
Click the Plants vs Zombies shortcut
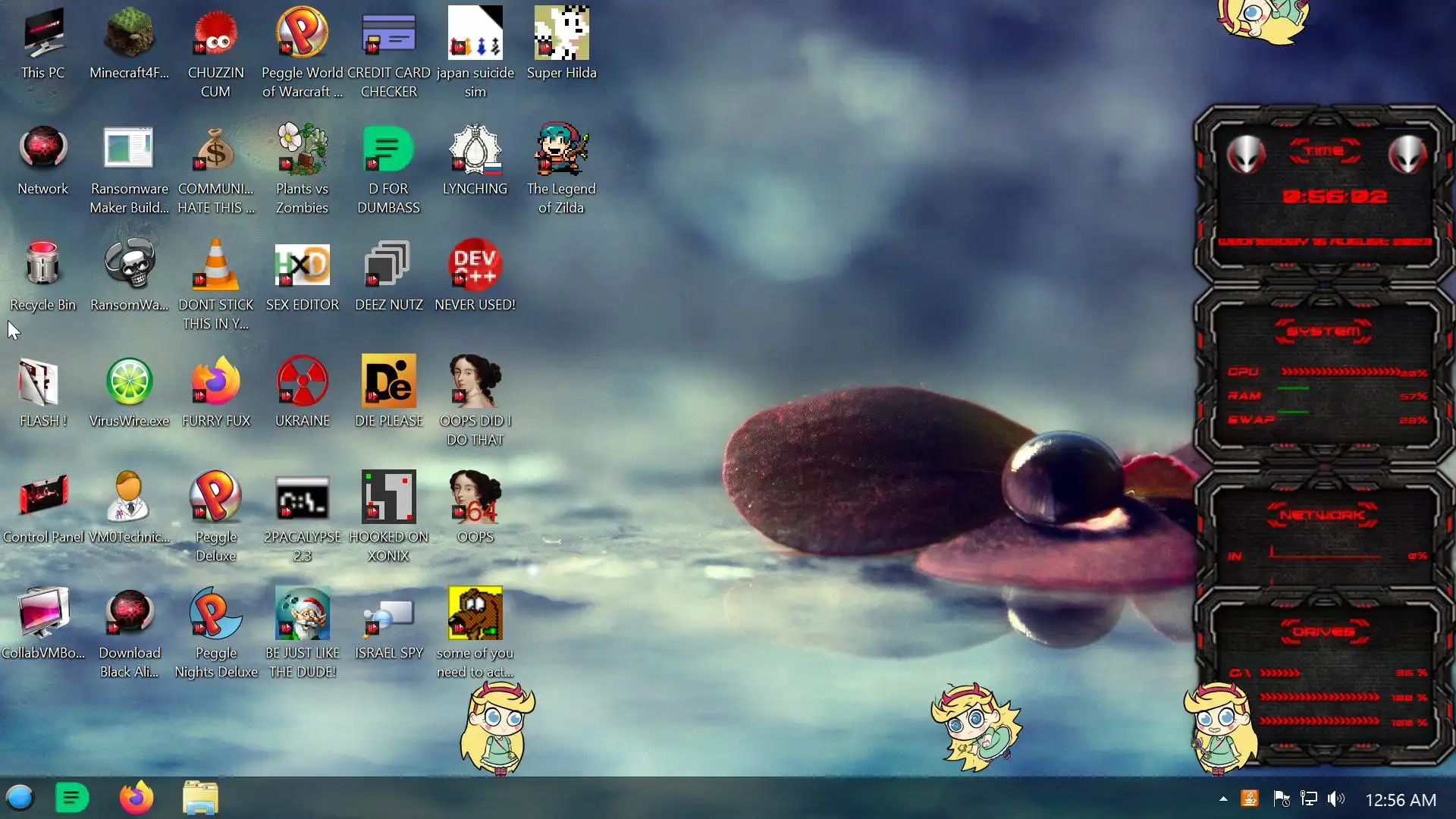click(302, 149)
